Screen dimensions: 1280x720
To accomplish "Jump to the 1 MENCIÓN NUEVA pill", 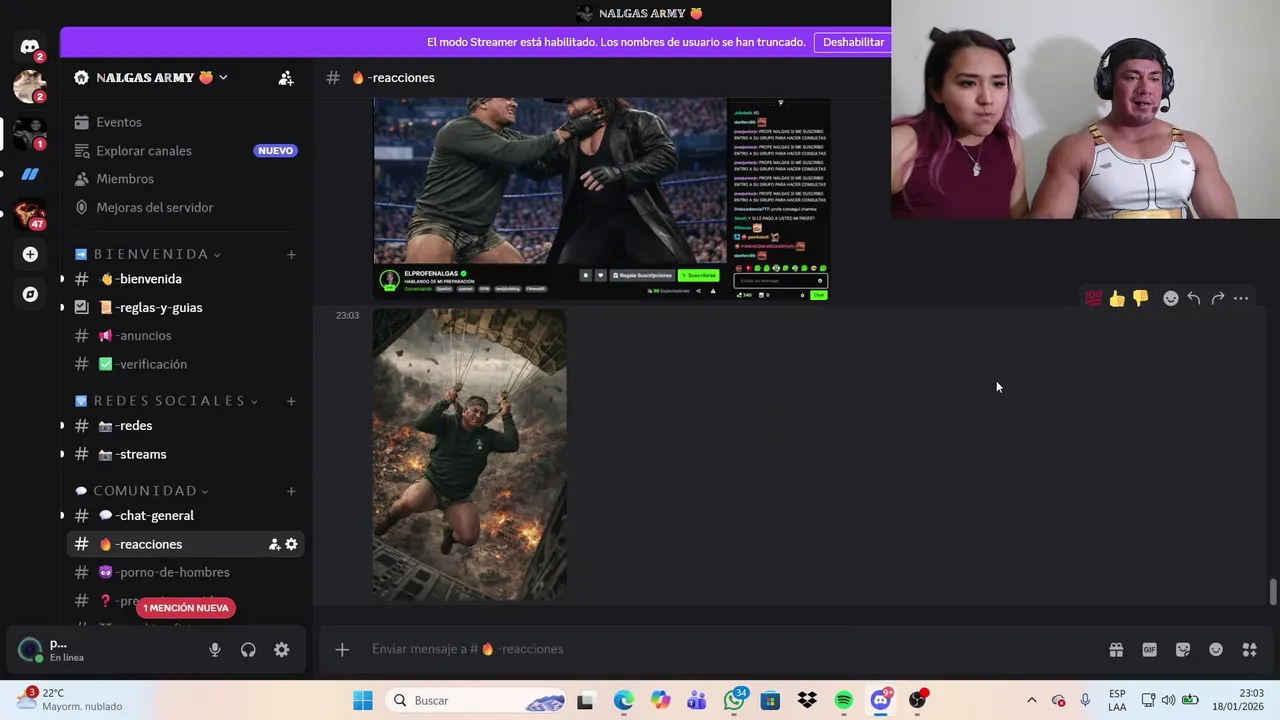I will coord(185,608).
